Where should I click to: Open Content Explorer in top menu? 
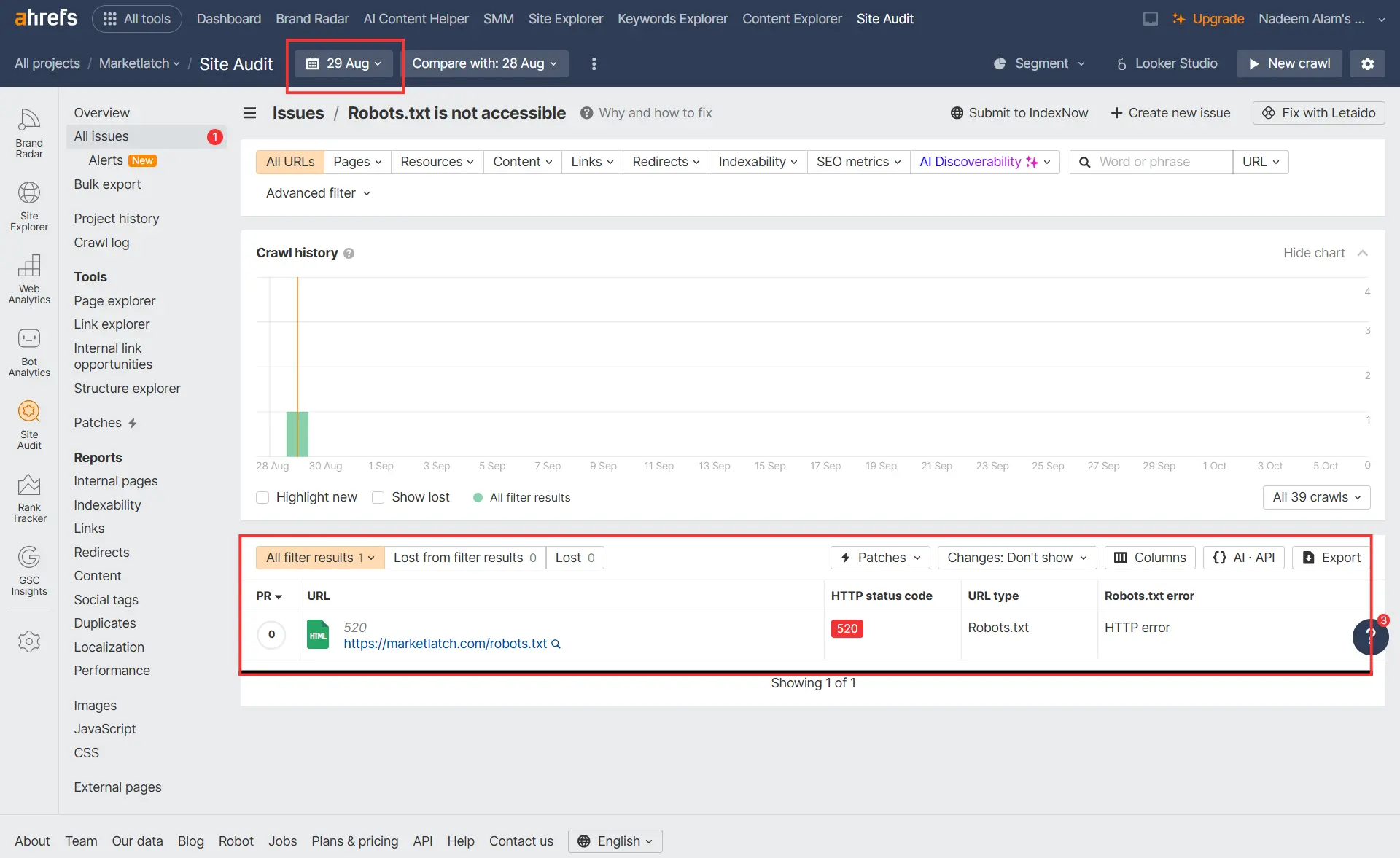[792, 19]
